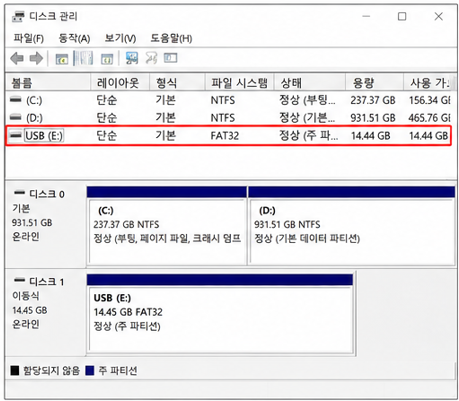Select the USB (E:) volume name
The height and width of the screenshot is (401, 459).
44,135
